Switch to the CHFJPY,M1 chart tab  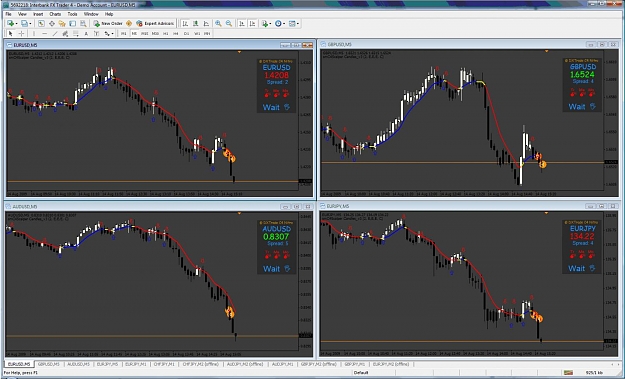164,364
